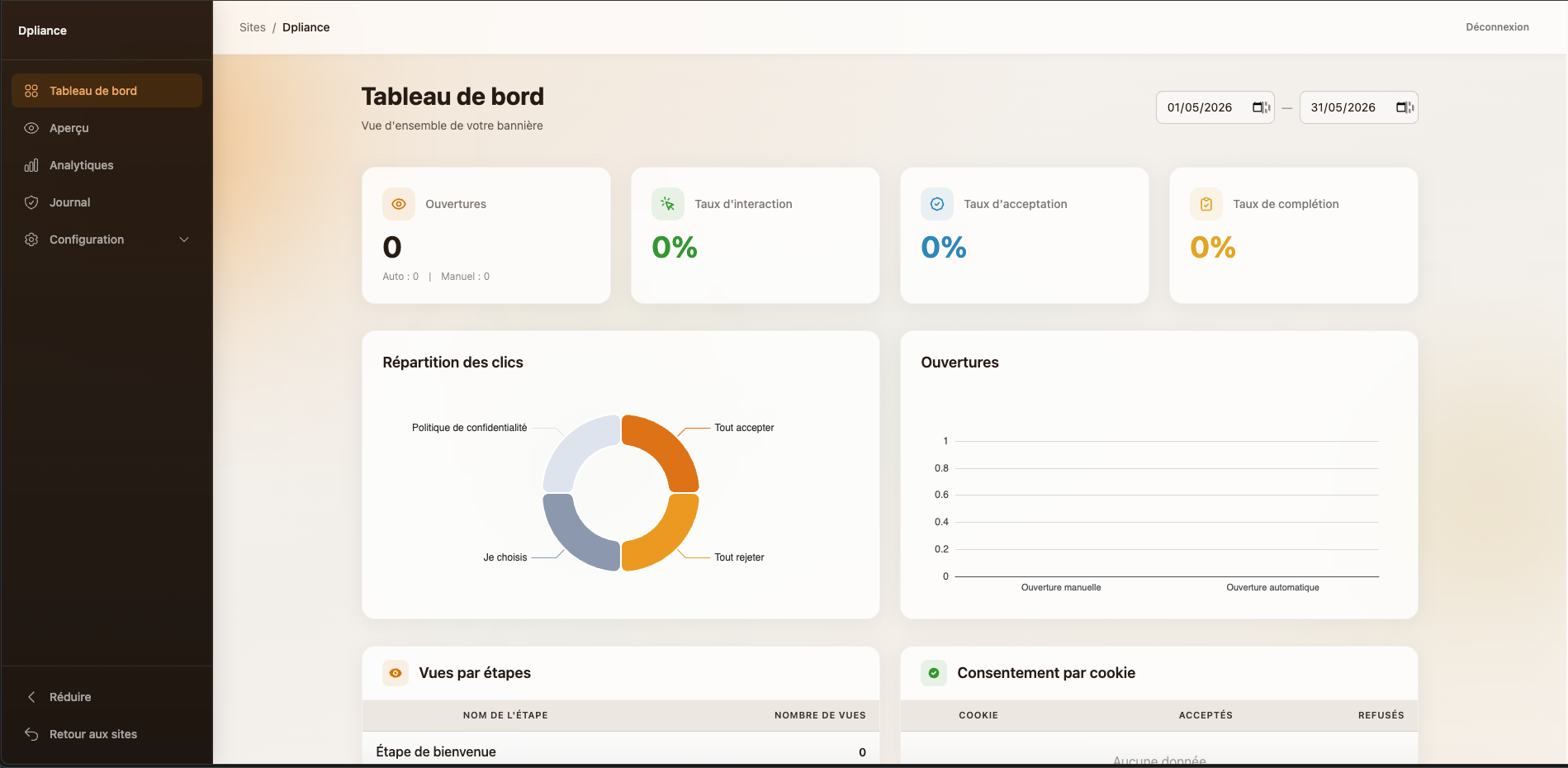Open calendar picker for start date
The width and height of the screenshot is (1568, 768).
1259,107
